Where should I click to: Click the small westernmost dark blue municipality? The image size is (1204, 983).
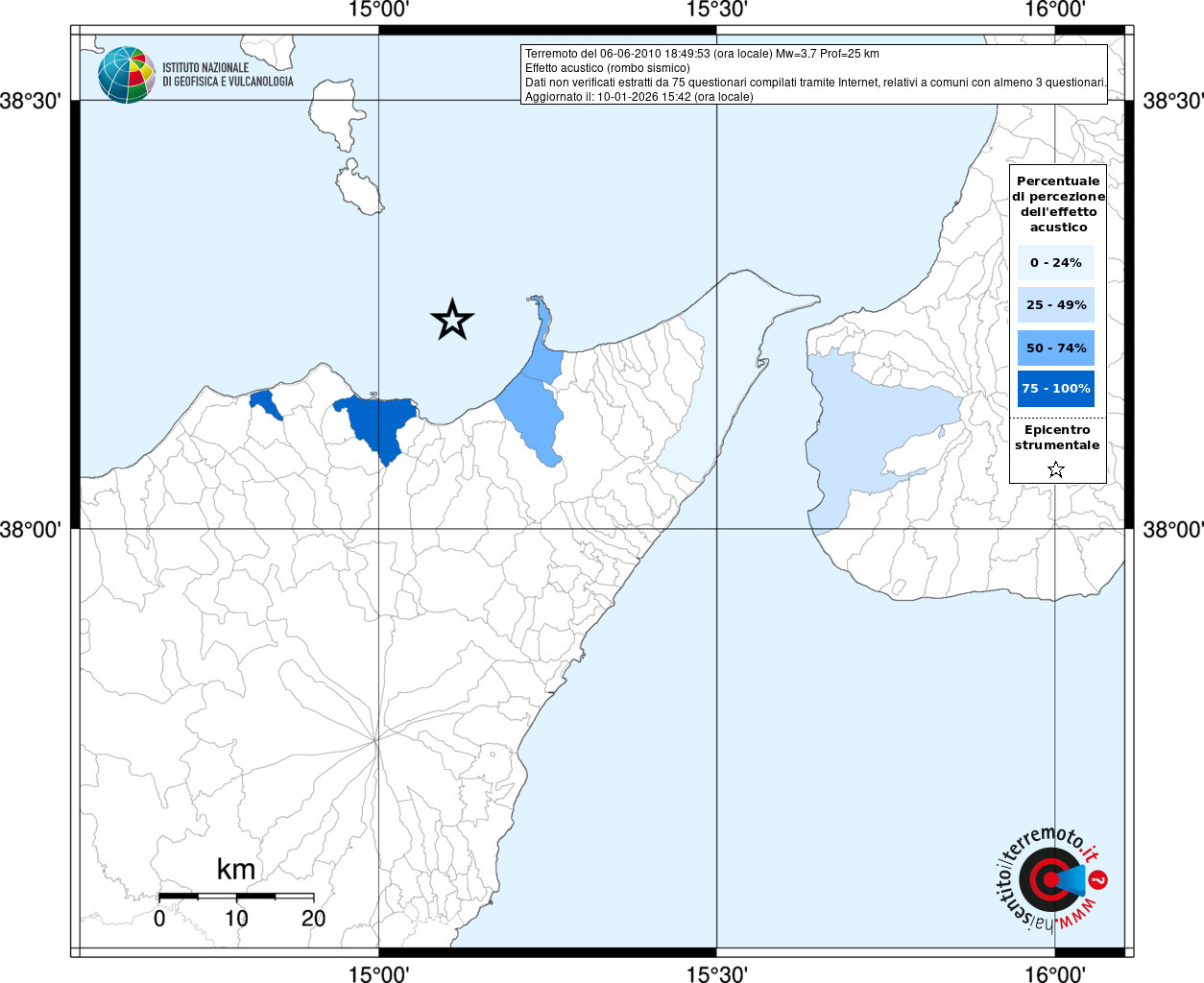[264, 401]
